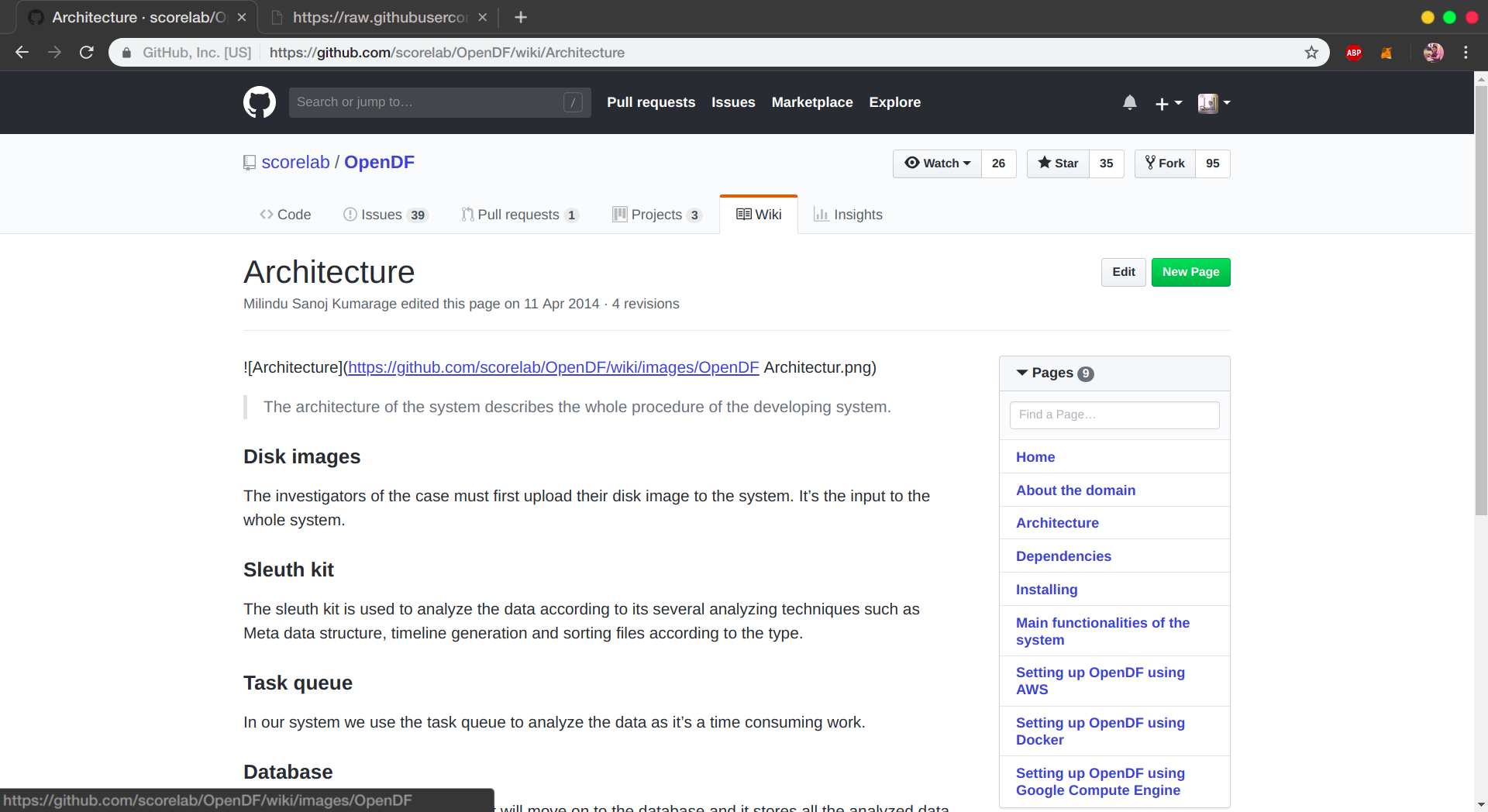The image size is (1488, 812).
Task: Open Setting up OpenDF using Google Compute Engine
Action: 1100,782
